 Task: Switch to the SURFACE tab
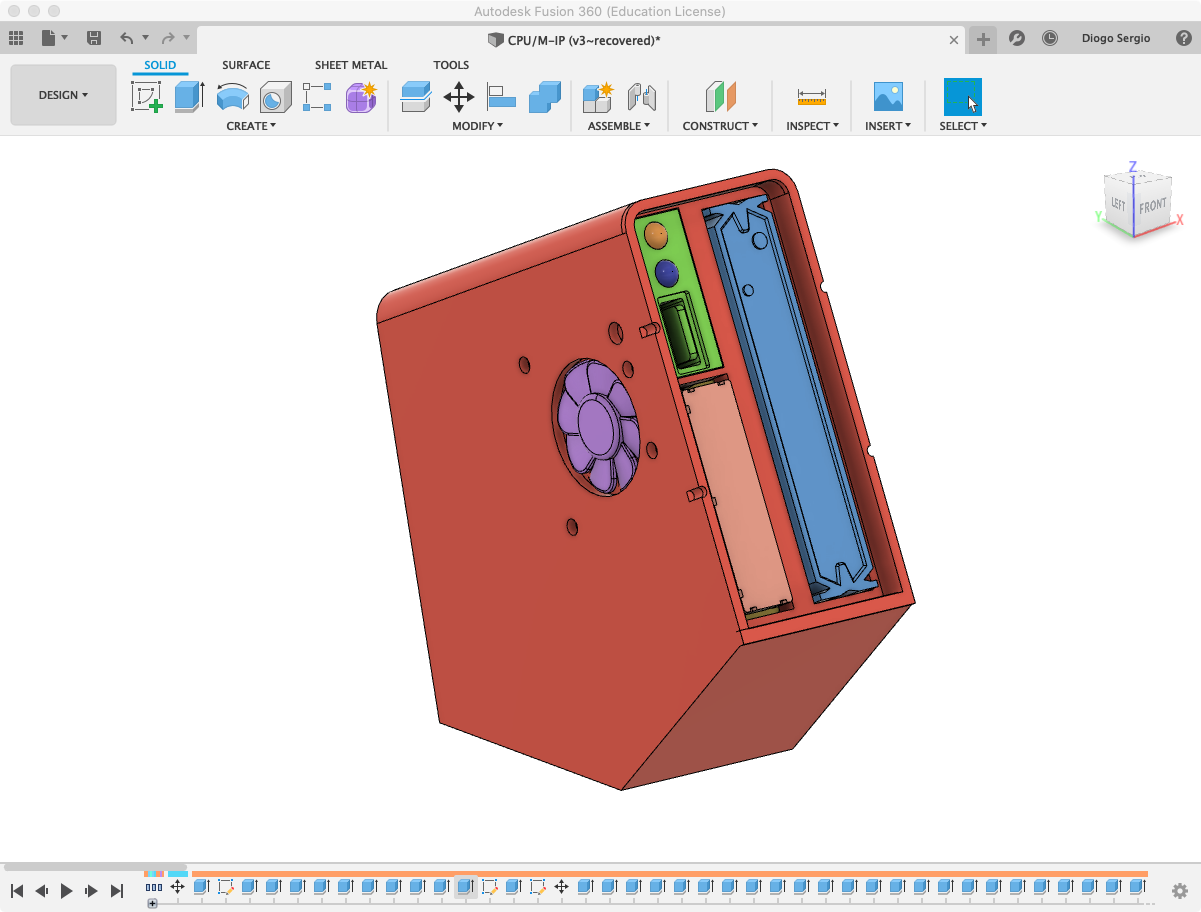246,65
